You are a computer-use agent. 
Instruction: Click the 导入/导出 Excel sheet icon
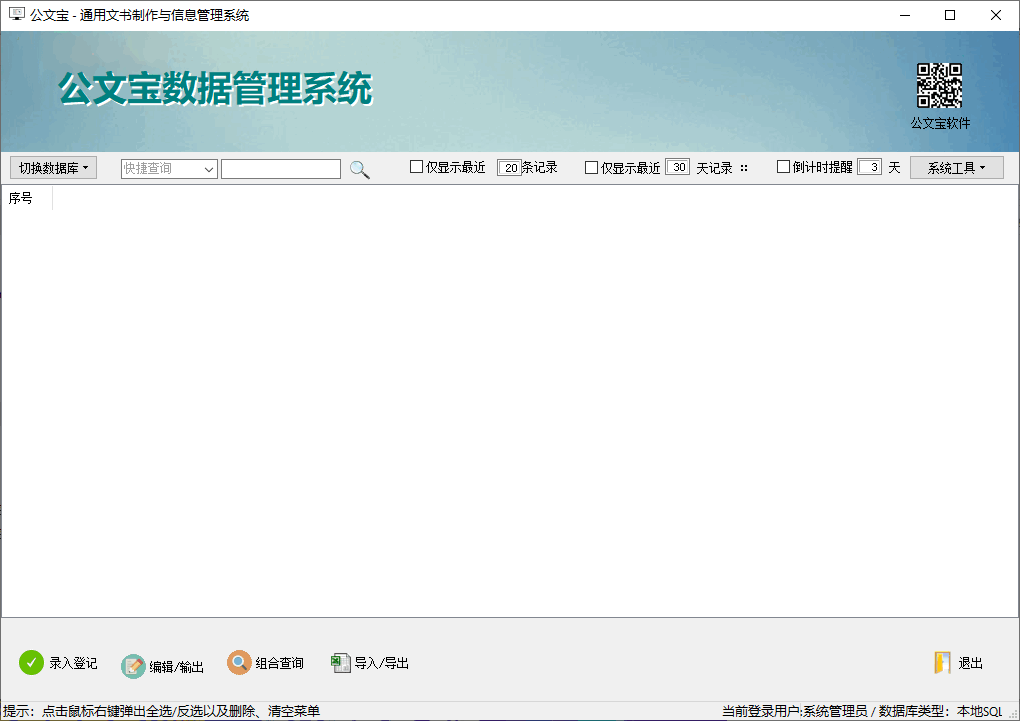341,662
